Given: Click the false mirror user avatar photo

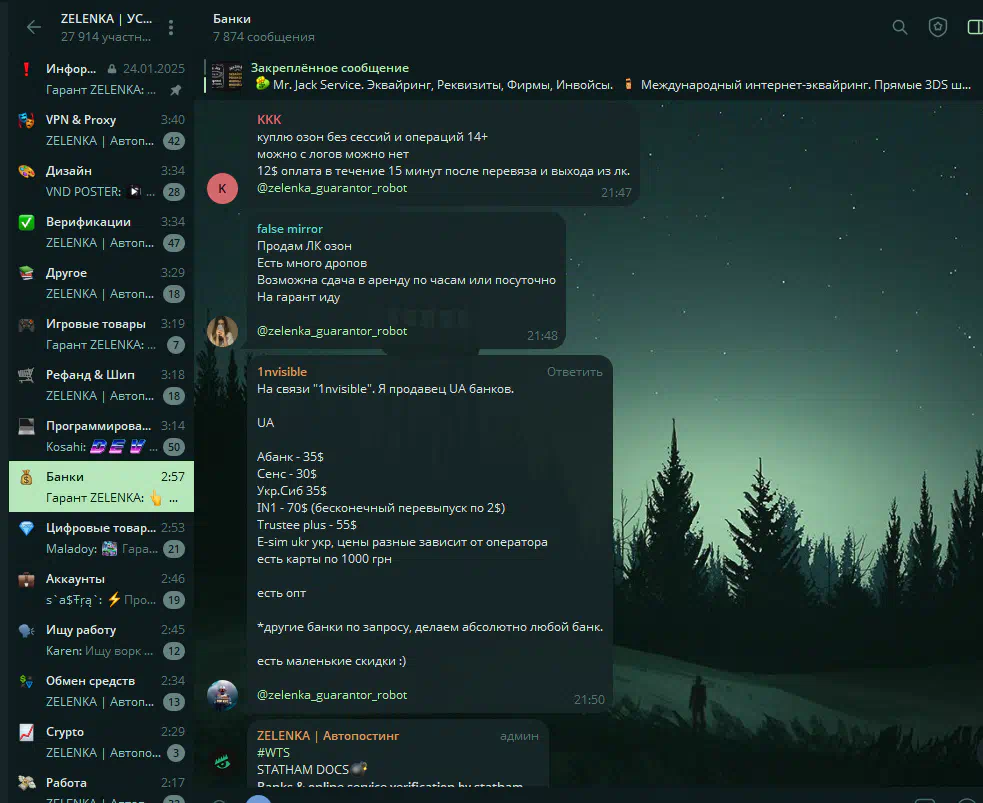Looking at the screenshot, I should click(x=223, y=332).
